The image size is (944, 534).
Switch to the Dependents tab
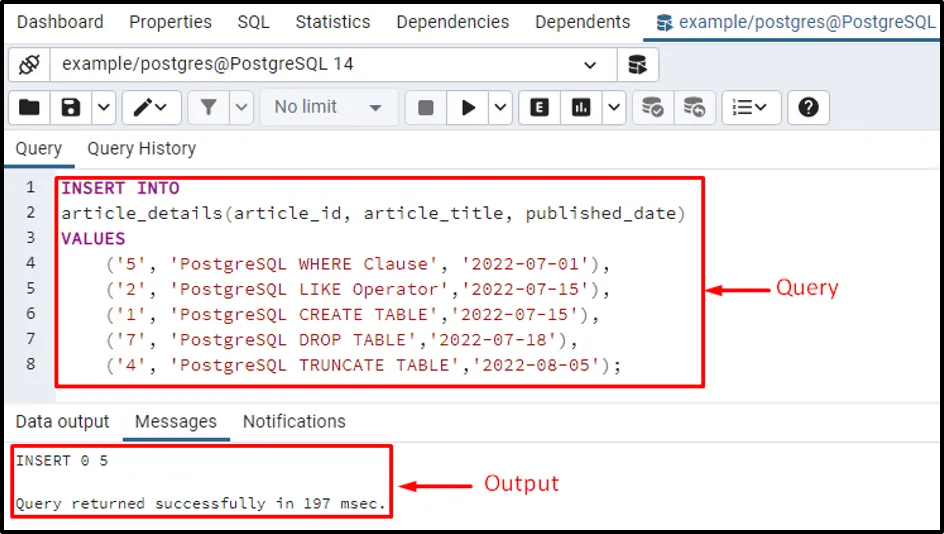[583, 22]
